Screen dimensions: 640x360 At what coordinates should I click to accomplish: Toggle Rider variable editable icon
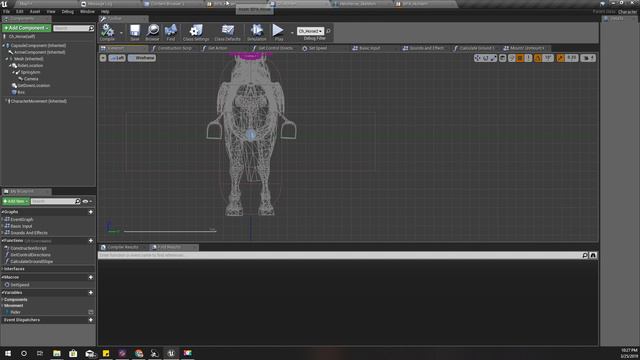click(91, 312)
